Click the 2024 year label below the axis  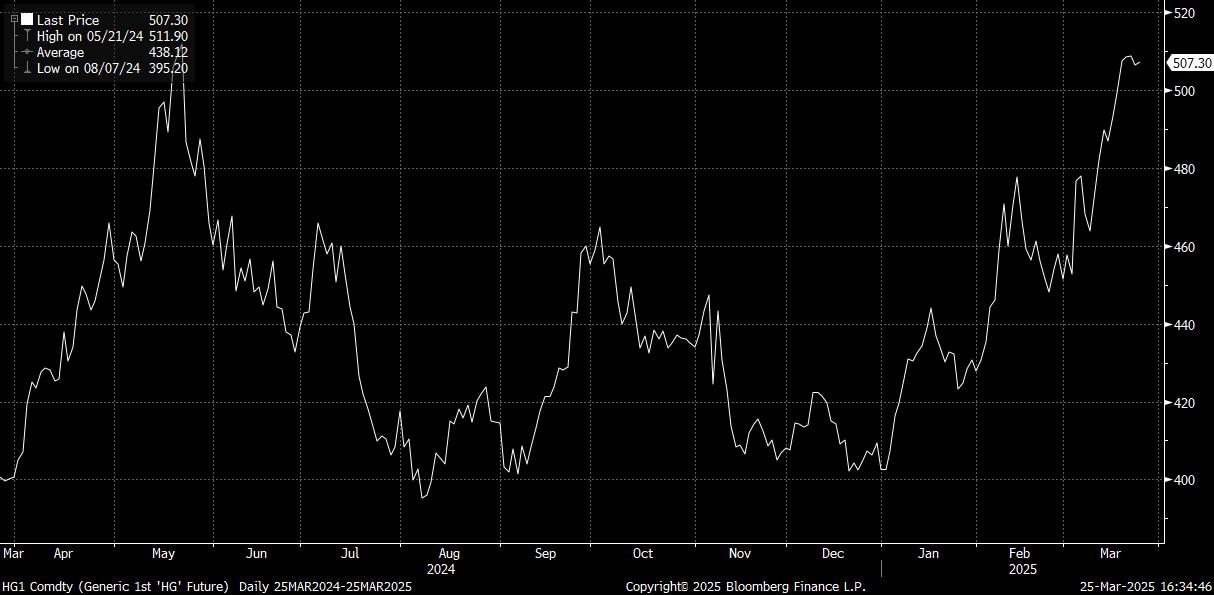point(441,569)
